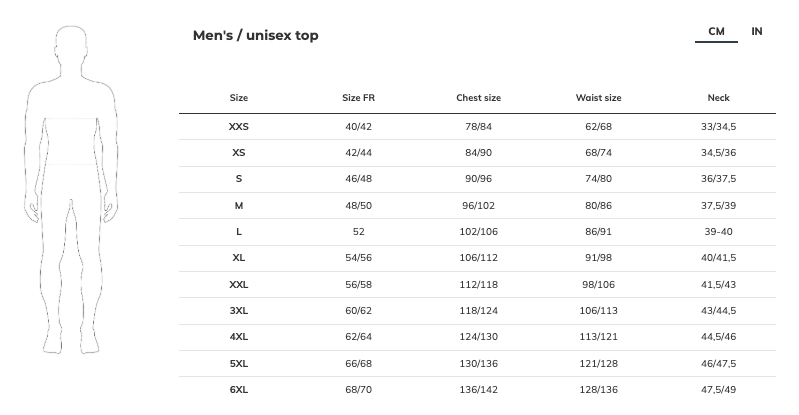Screen dimensions: 799x415
Task: Switch units to the IN tab
Action: coord(757,32)
